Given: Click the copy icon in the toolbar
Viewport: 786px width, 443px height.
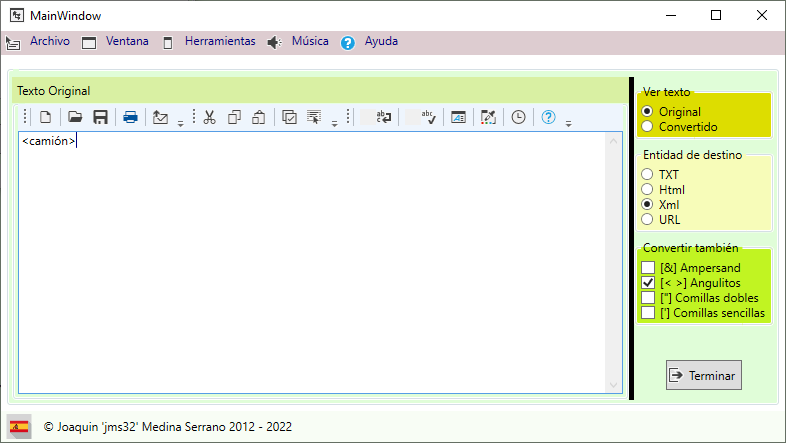Looking at the screenshot, I should [234, 117].
